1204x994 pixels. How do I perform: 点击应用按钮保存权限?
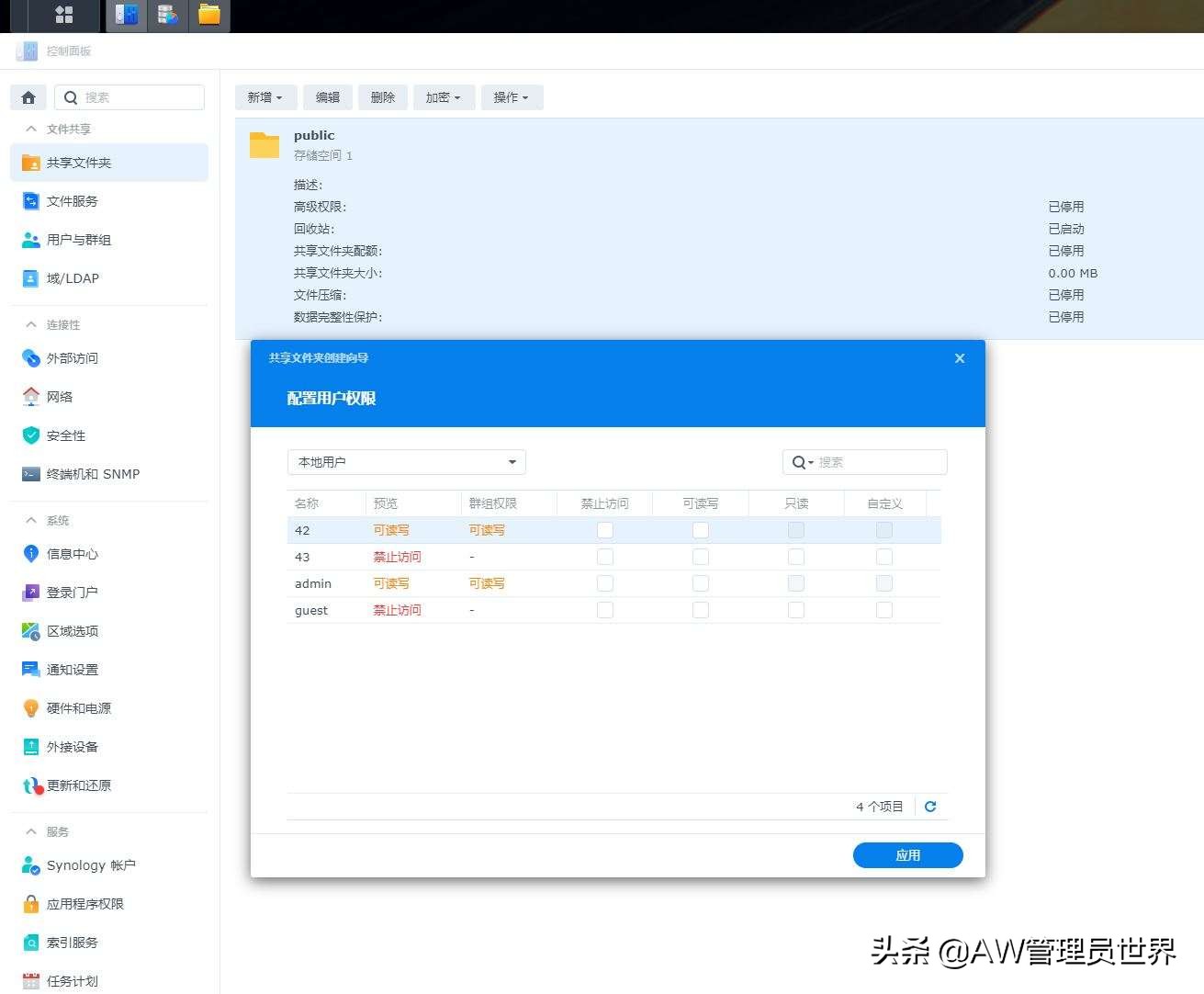coord(907,854)
